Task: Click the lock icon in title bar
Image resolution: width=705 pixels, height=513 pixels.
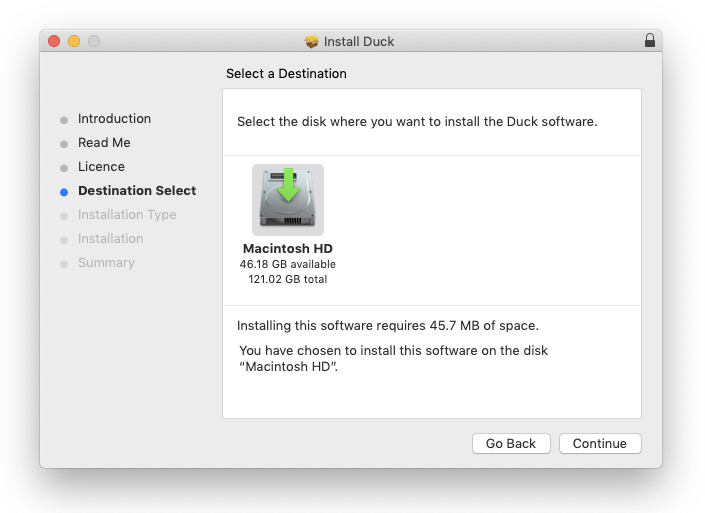Action: tap(650, 41)
